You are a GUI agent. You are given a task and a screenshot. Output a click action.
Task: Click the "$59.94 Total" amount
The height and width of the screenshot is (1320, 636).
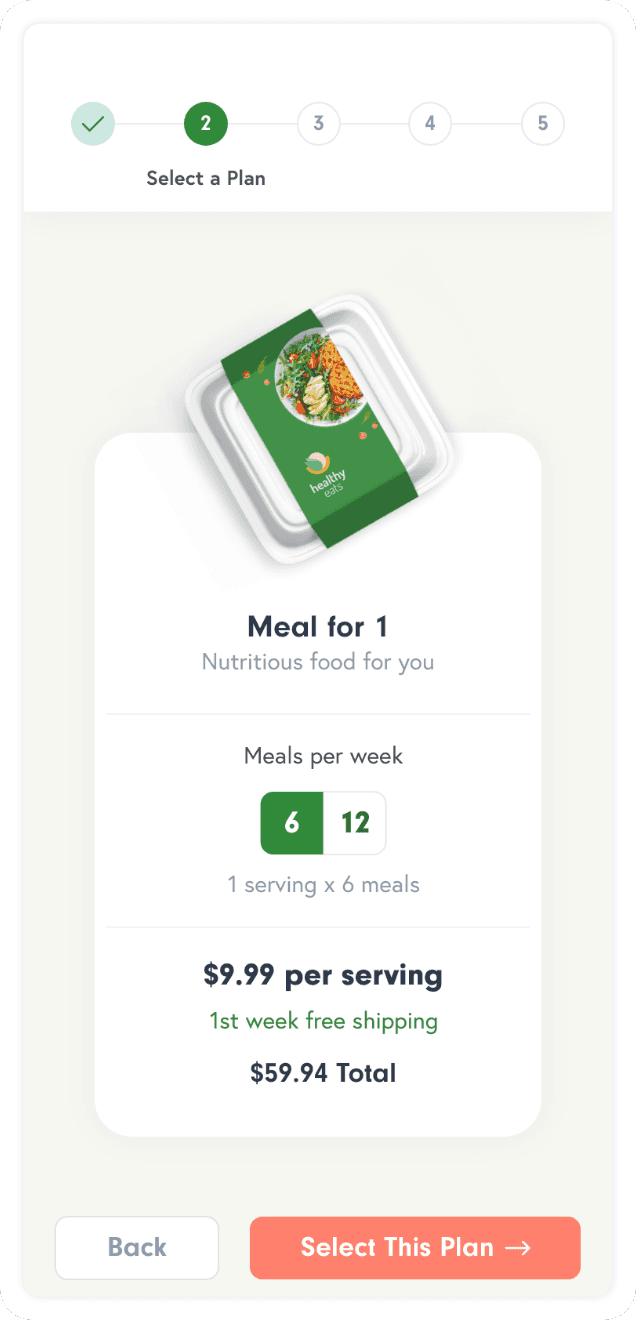(323, 1073)
